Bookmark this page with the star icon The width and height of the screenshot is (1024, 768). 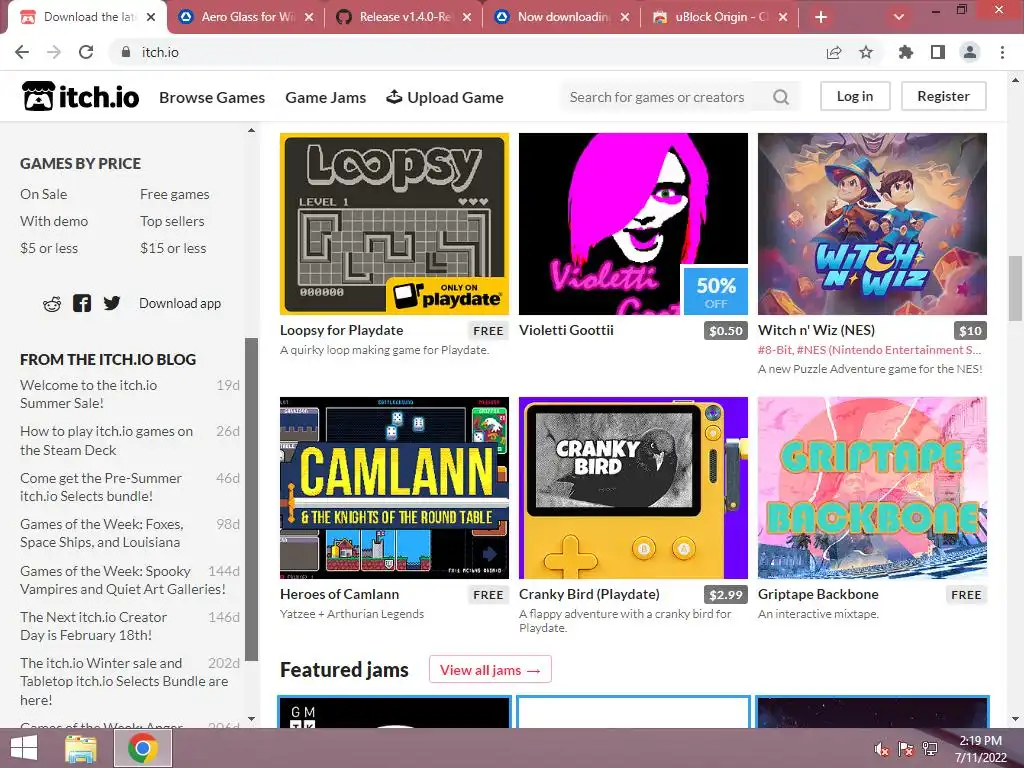(x=866, y=52)
